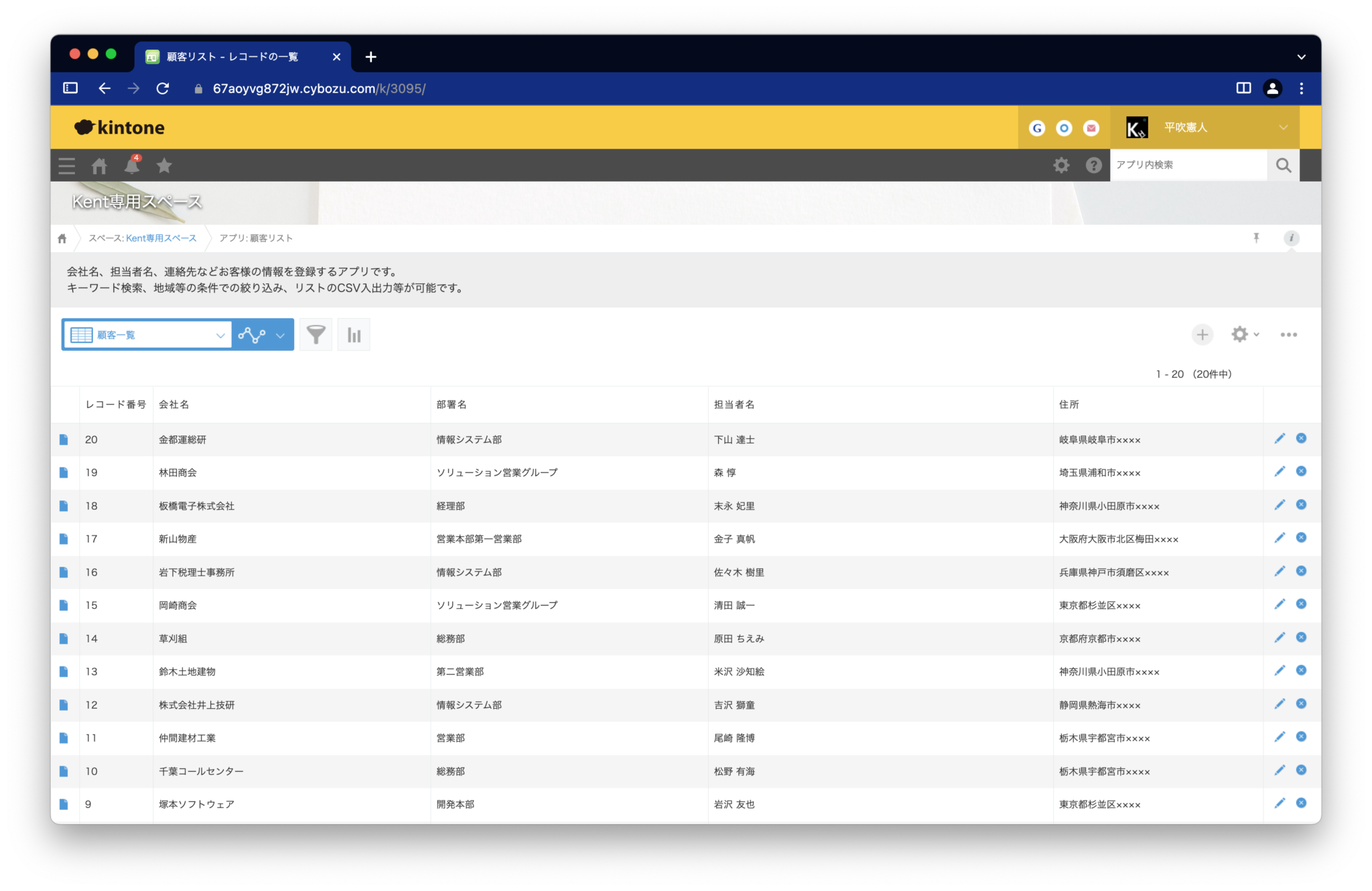Screen dimensions: 1372x891
Task: Open the favorites star icon in the gray bar
Action: [164, 165]
